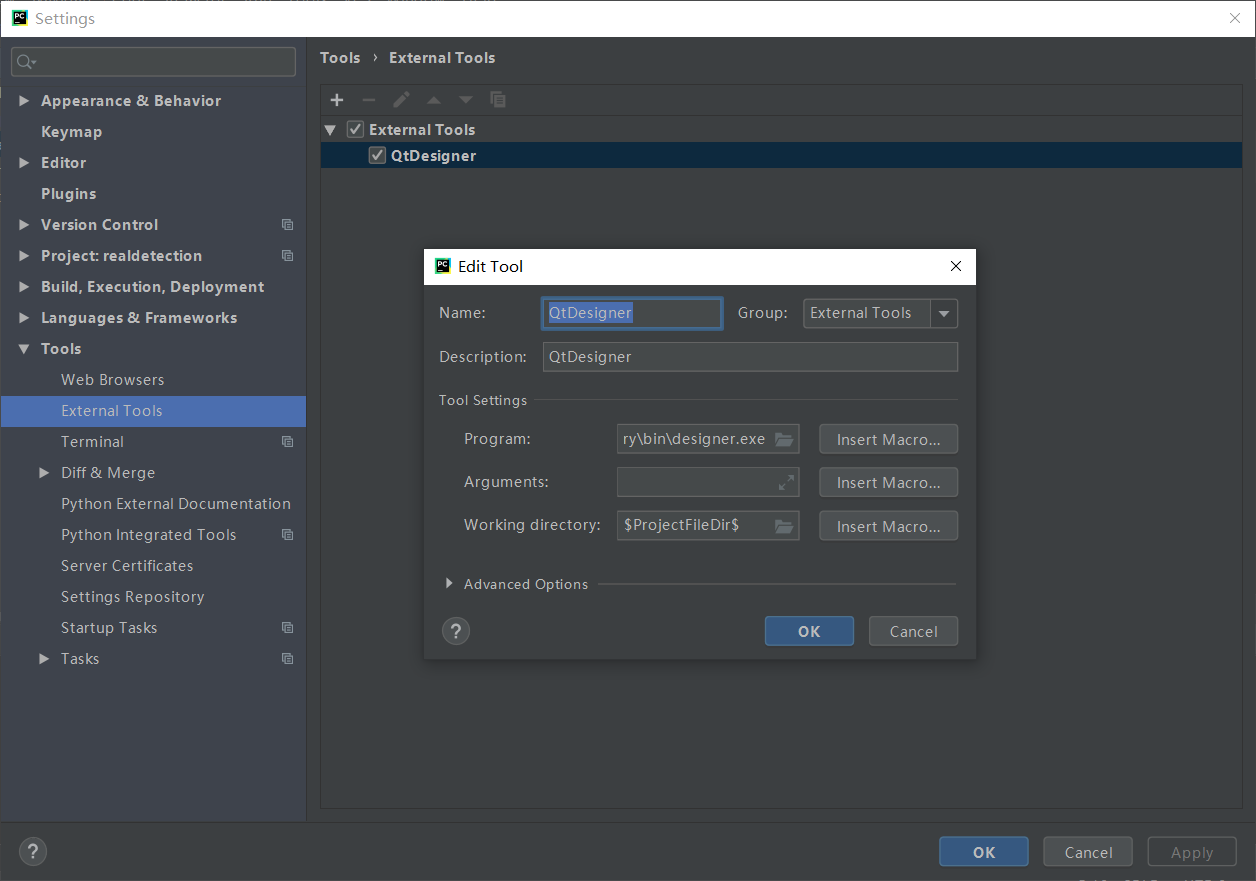Open help in Settings window bottom

click(x=33, y=852)
